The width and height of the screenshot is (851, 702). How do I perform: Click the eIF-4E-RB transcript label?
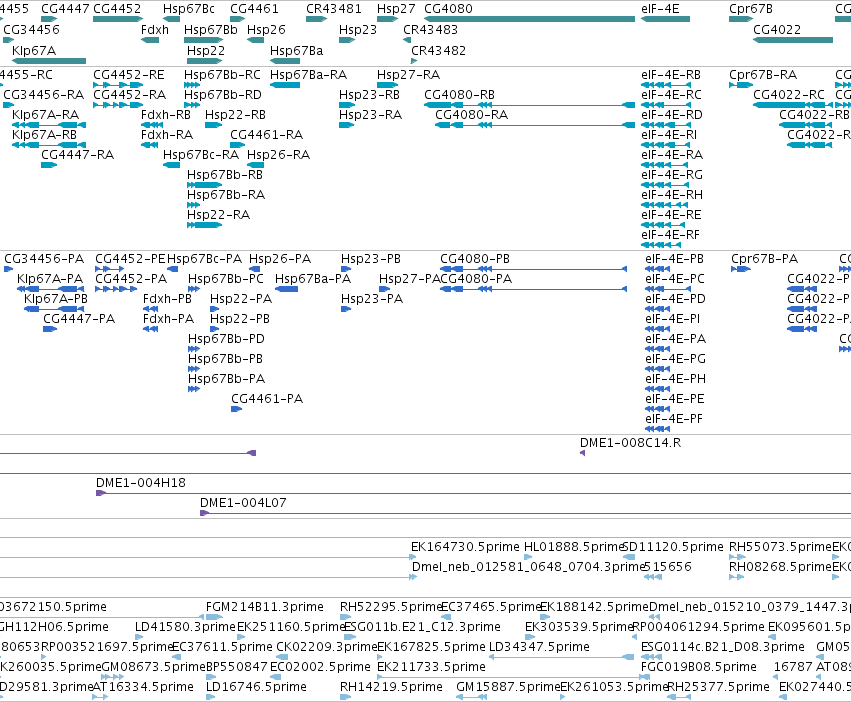[671, 74]
